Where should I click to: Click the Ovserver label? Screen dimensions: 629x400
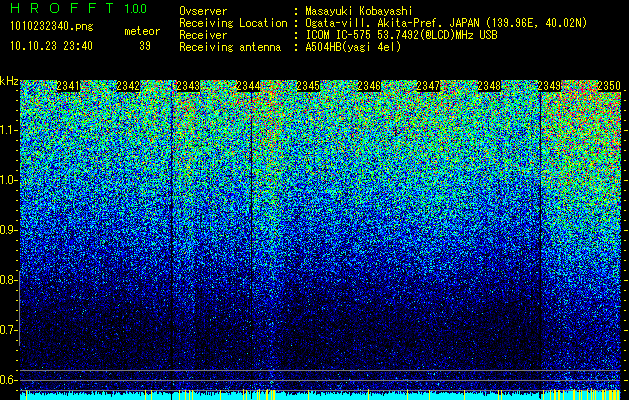[203, 12]
